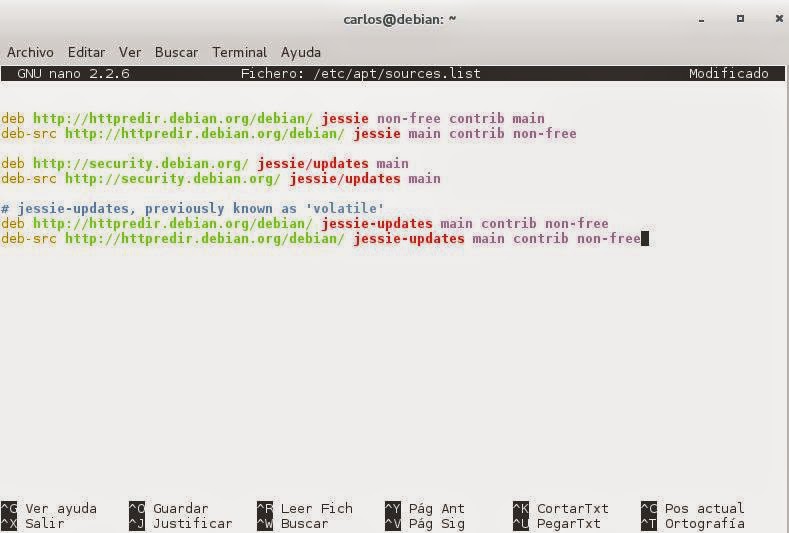Close the carlos@debian terminal window
The image size is (789, 533).
coord(779,19)
